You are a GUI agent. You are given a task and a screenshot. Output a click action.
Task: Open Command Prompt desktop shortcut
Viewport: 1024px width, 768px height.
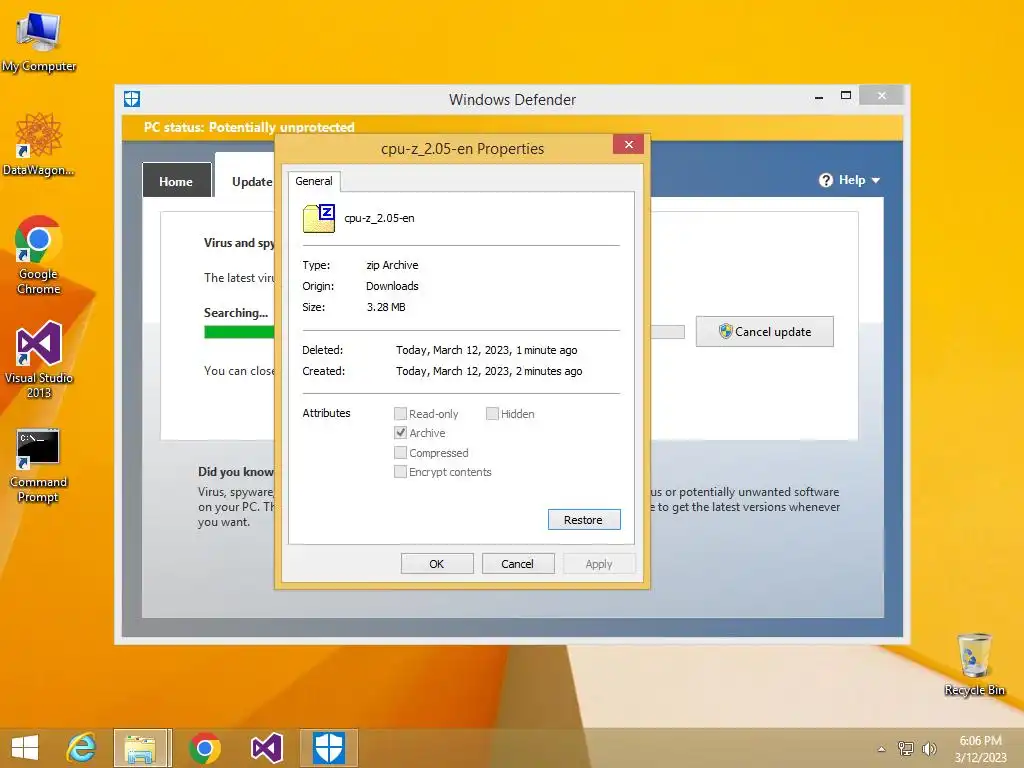[38, 466]
